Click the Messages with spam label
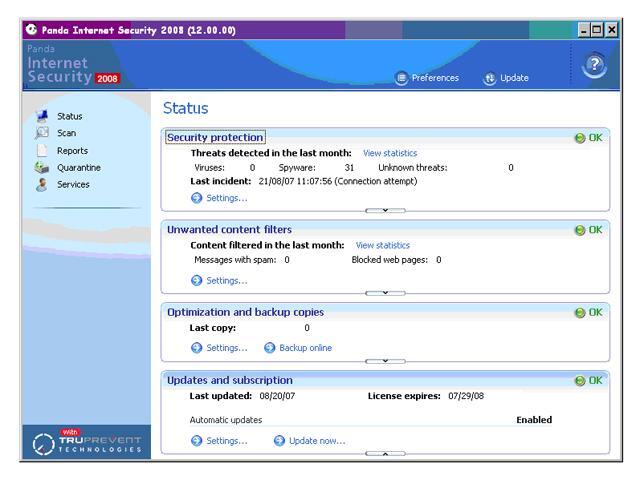This screenshot has width=640, height=480. click(x=235, y=260)
